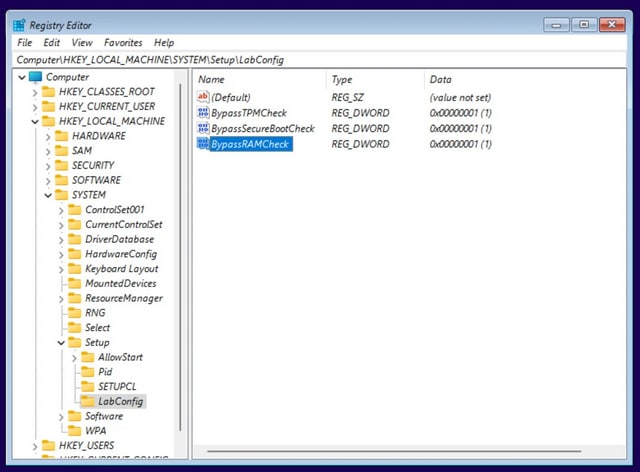Click the Computer monitor icon in tree
The image size is (640, 472).
point(36,77)
